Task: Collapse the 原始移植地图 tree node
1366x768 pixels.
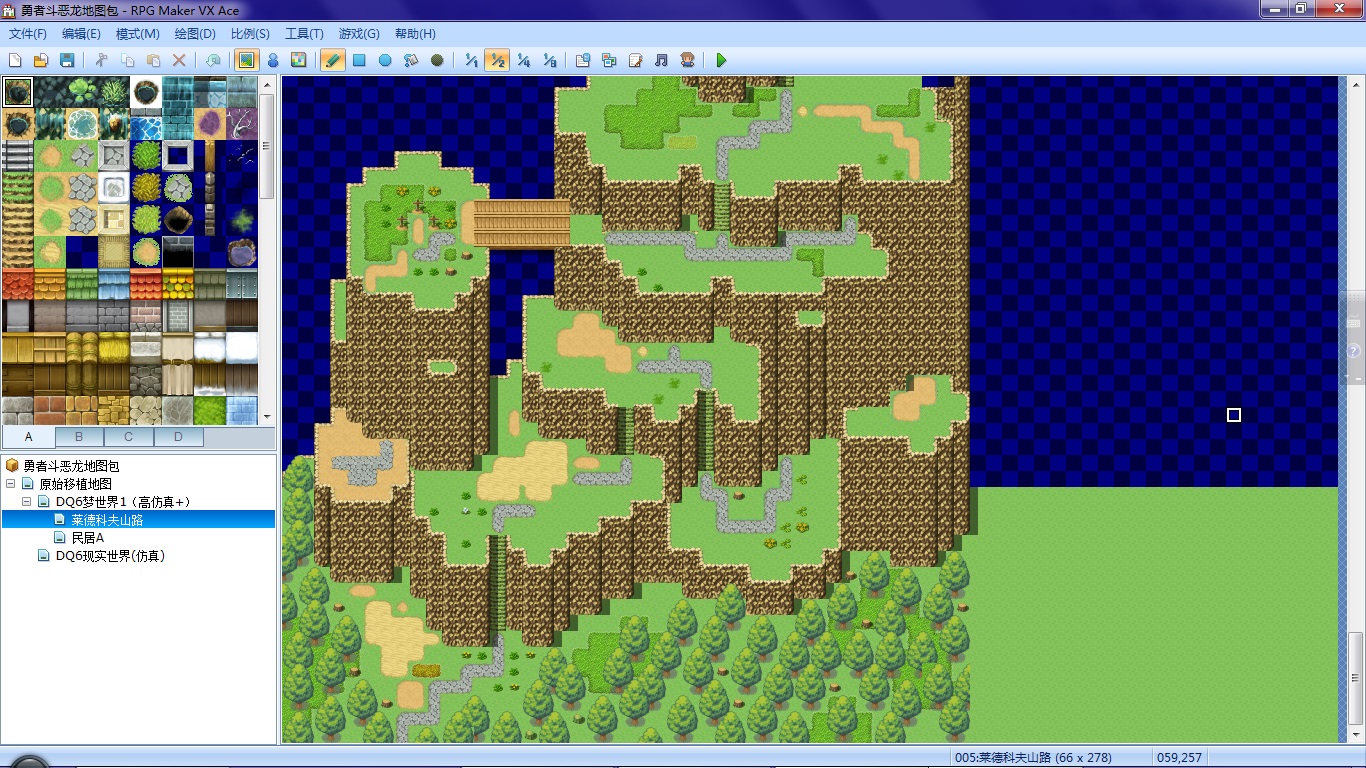Action: (11, 484)
